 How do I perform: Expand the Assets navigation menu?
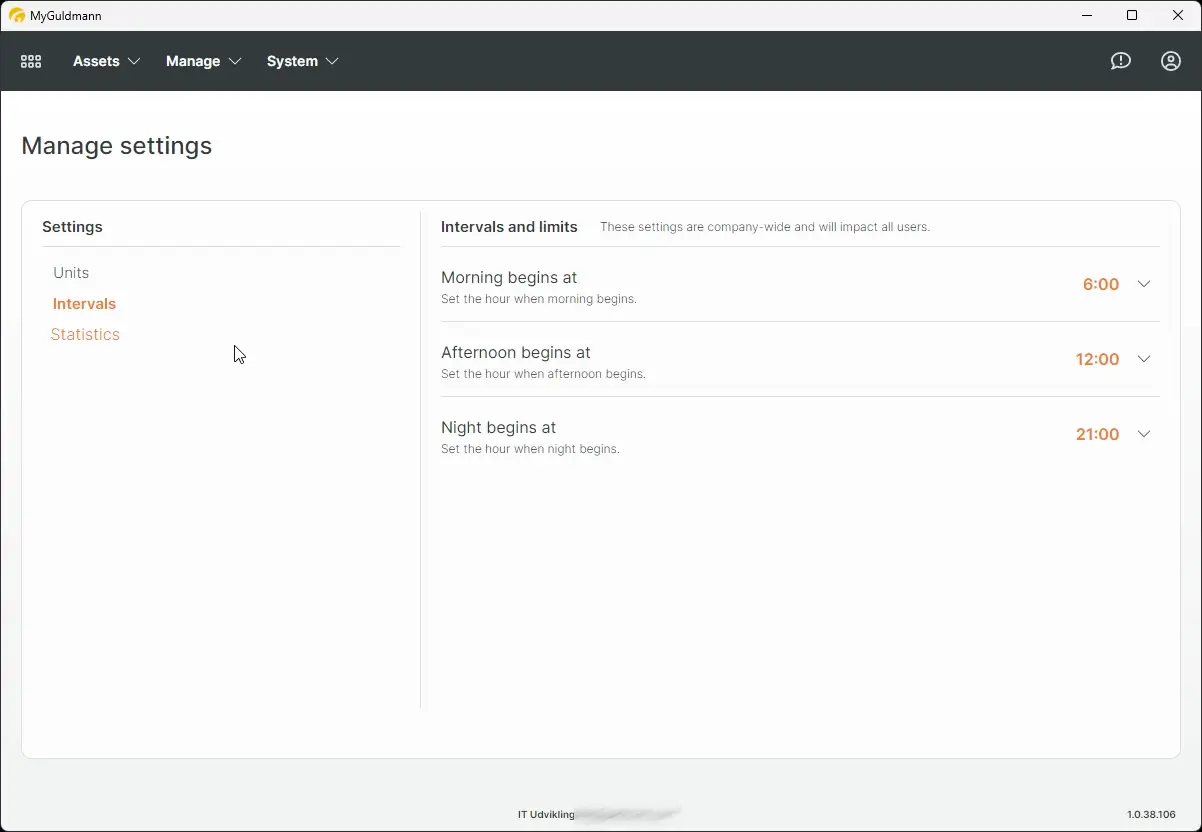105,61
